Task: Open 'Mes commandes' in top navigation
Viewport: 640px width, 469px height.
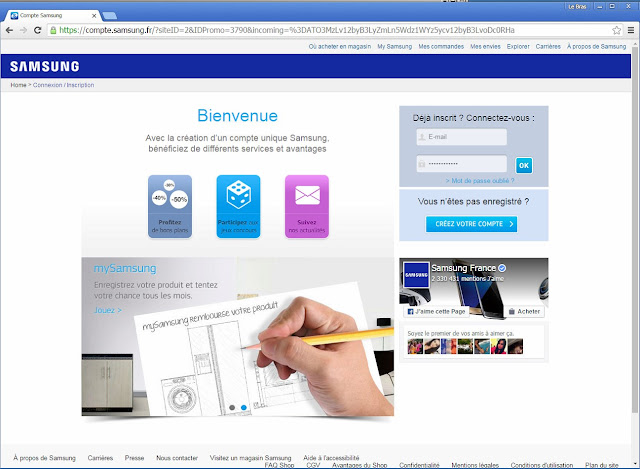Action: click(441, 47)
